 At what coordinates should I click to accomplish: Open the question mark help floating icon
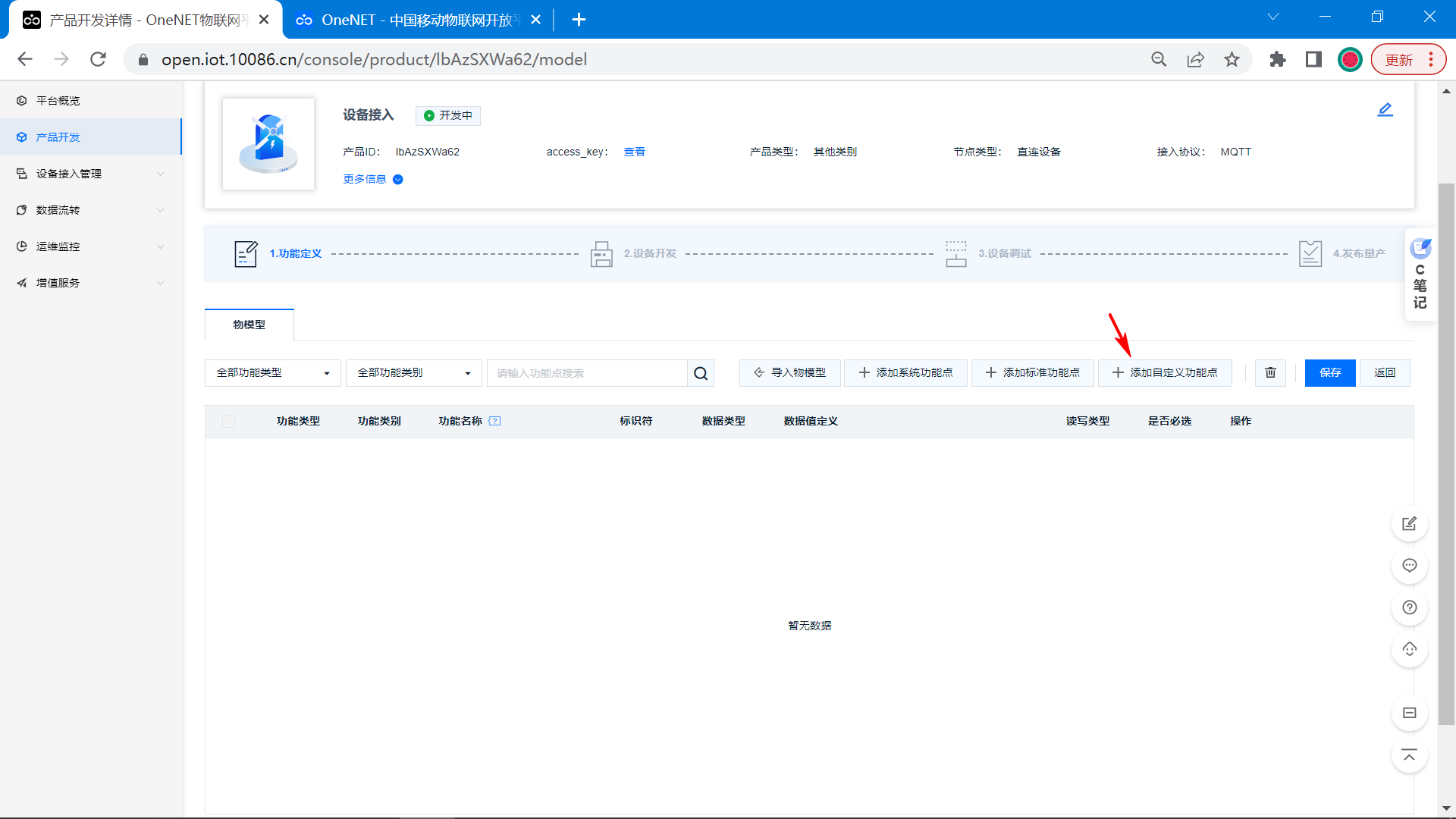(x=1409, y=607)
